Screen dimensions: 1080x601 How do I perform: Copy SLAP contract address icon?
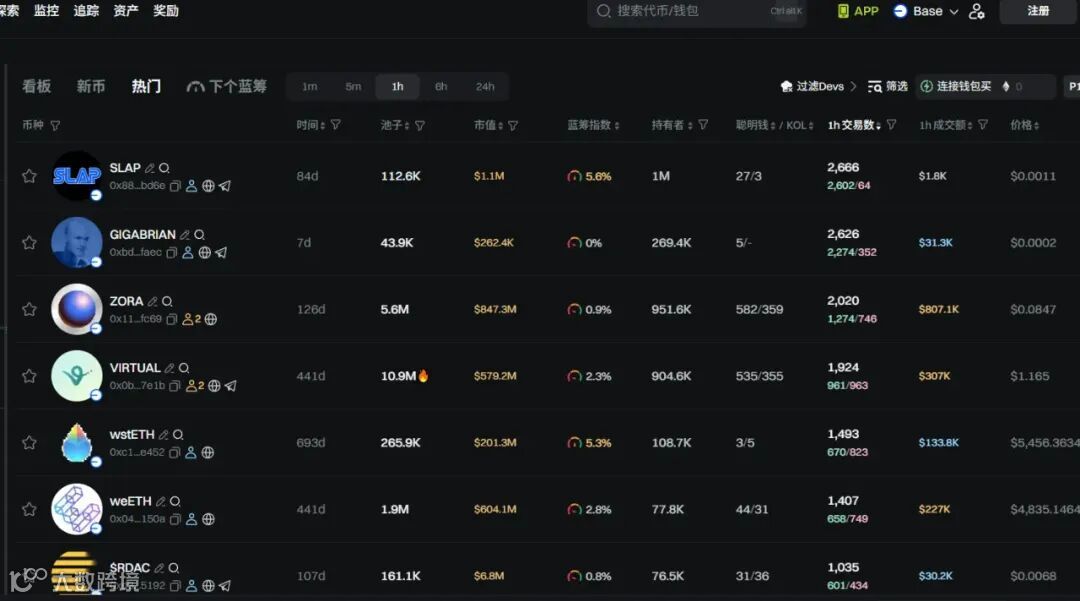176,186
